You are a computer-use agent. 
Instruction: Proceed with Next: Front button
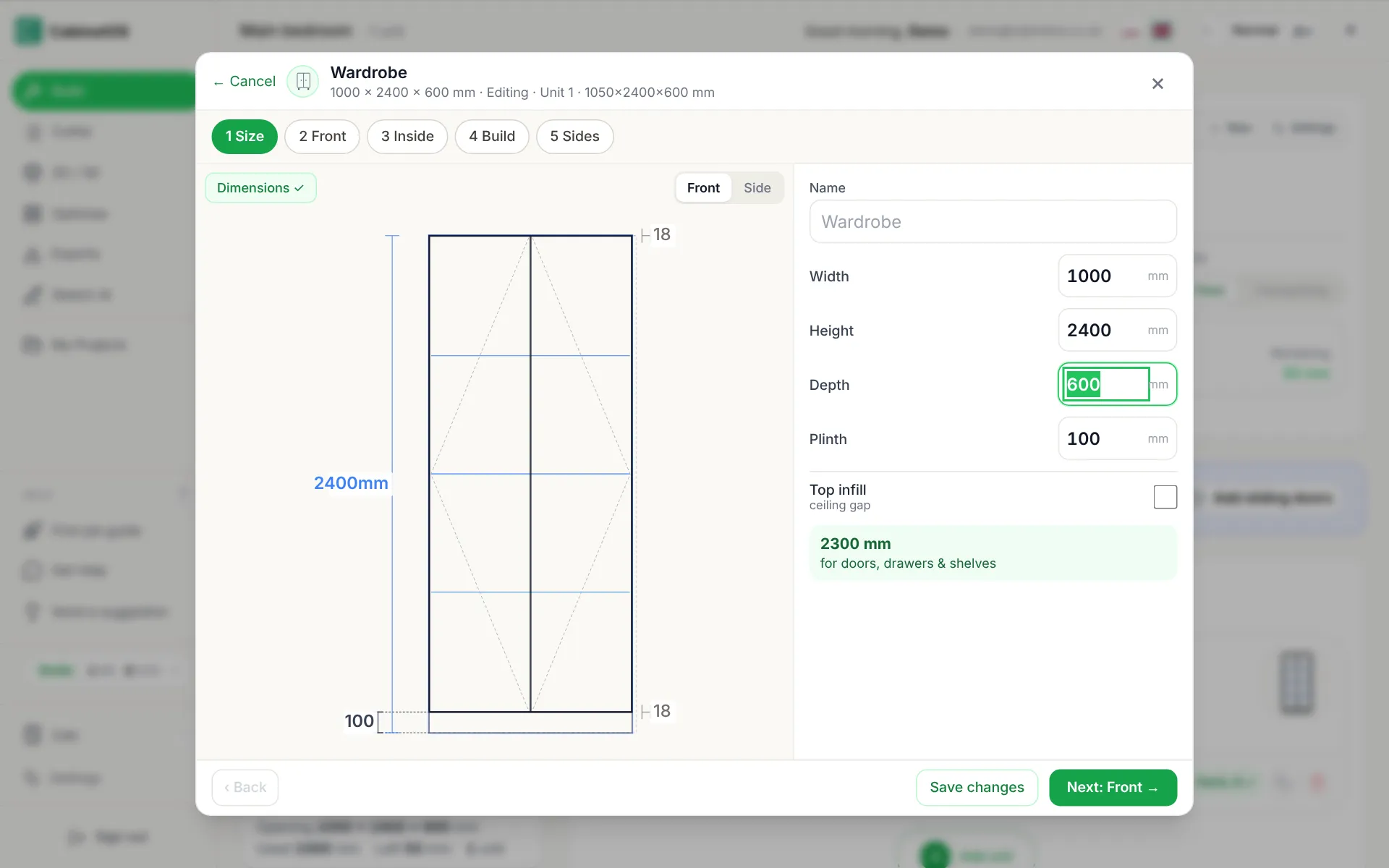[1113, 788]
